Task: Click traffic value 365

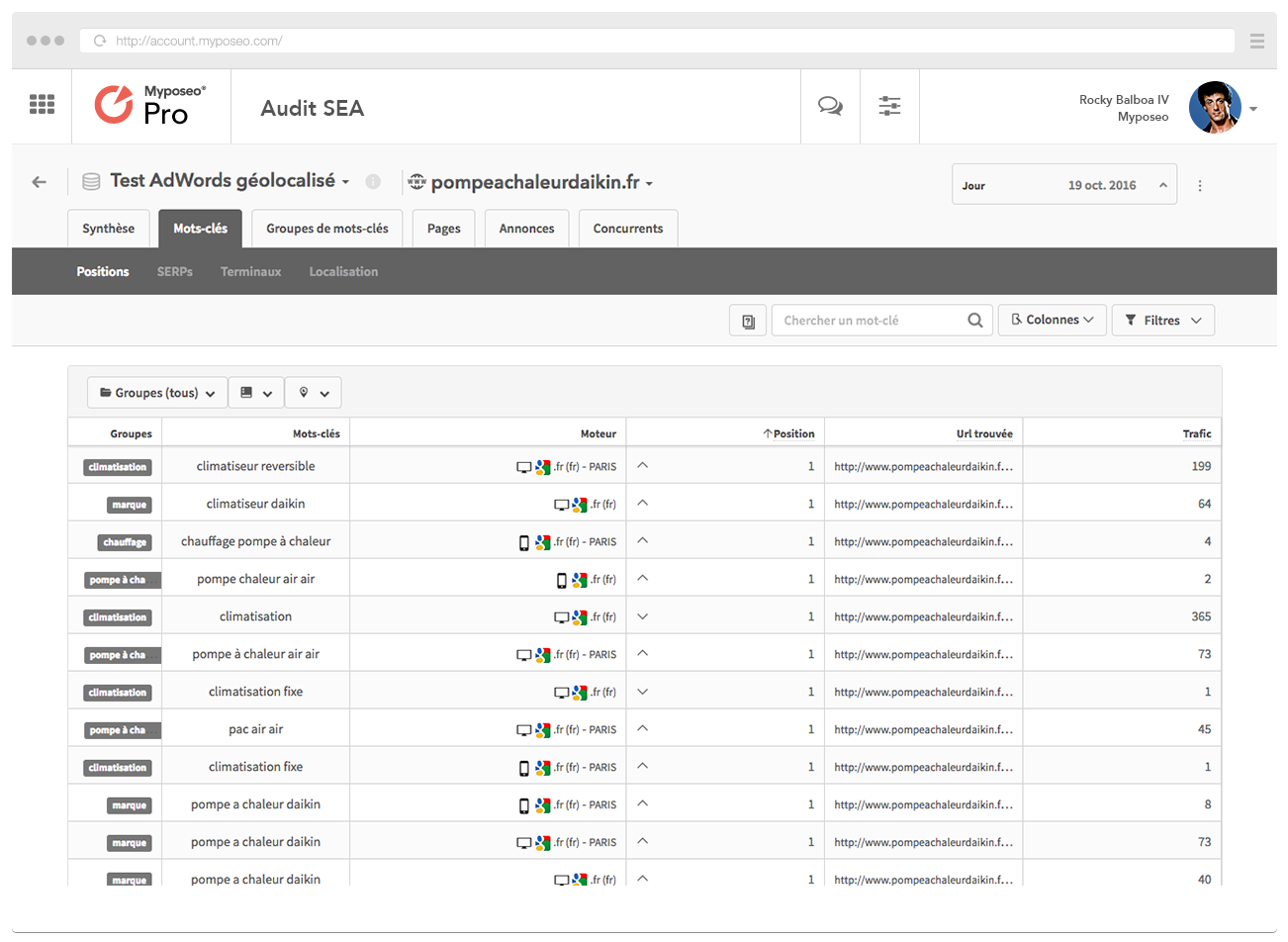Action: point(1201,616)
